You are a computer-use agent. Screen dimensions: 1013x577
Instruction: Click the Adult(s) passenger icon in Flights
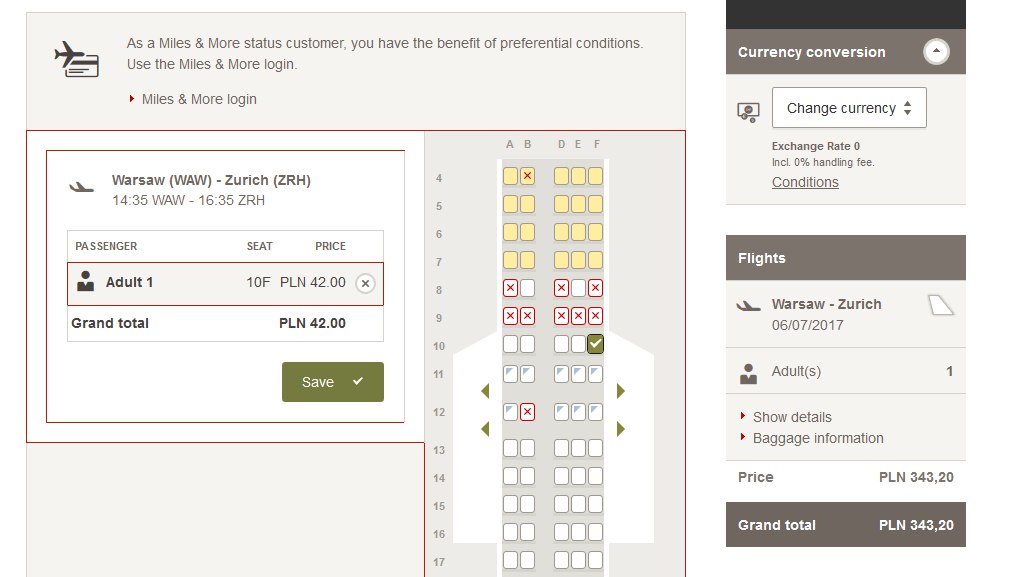pyautogui.click(x=748, y=373)
